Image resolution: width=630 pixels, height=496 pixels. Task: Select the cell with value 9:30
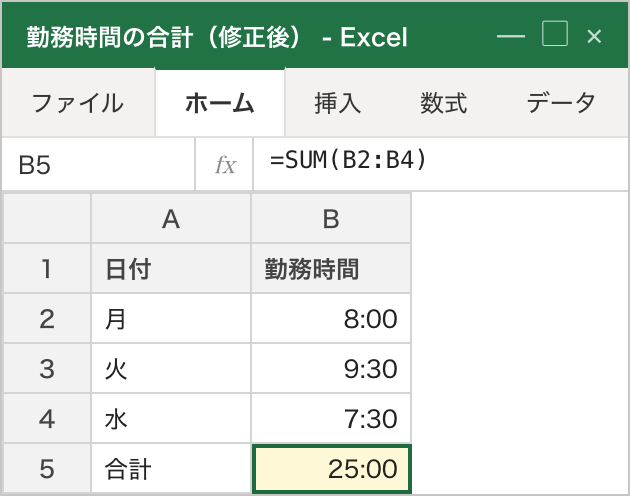tap(331, 368)
